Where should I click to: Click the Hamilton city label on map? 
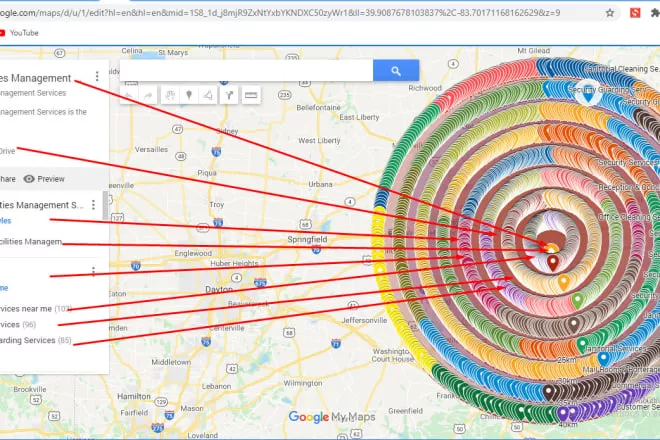tap(134, 396)
